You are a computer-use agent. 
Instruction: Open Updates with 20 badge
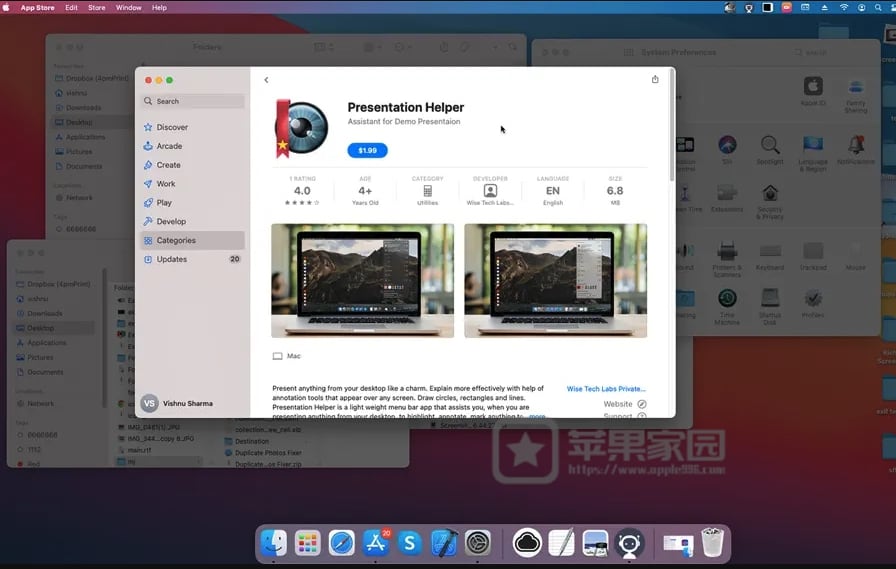click(x=193, y=259)
